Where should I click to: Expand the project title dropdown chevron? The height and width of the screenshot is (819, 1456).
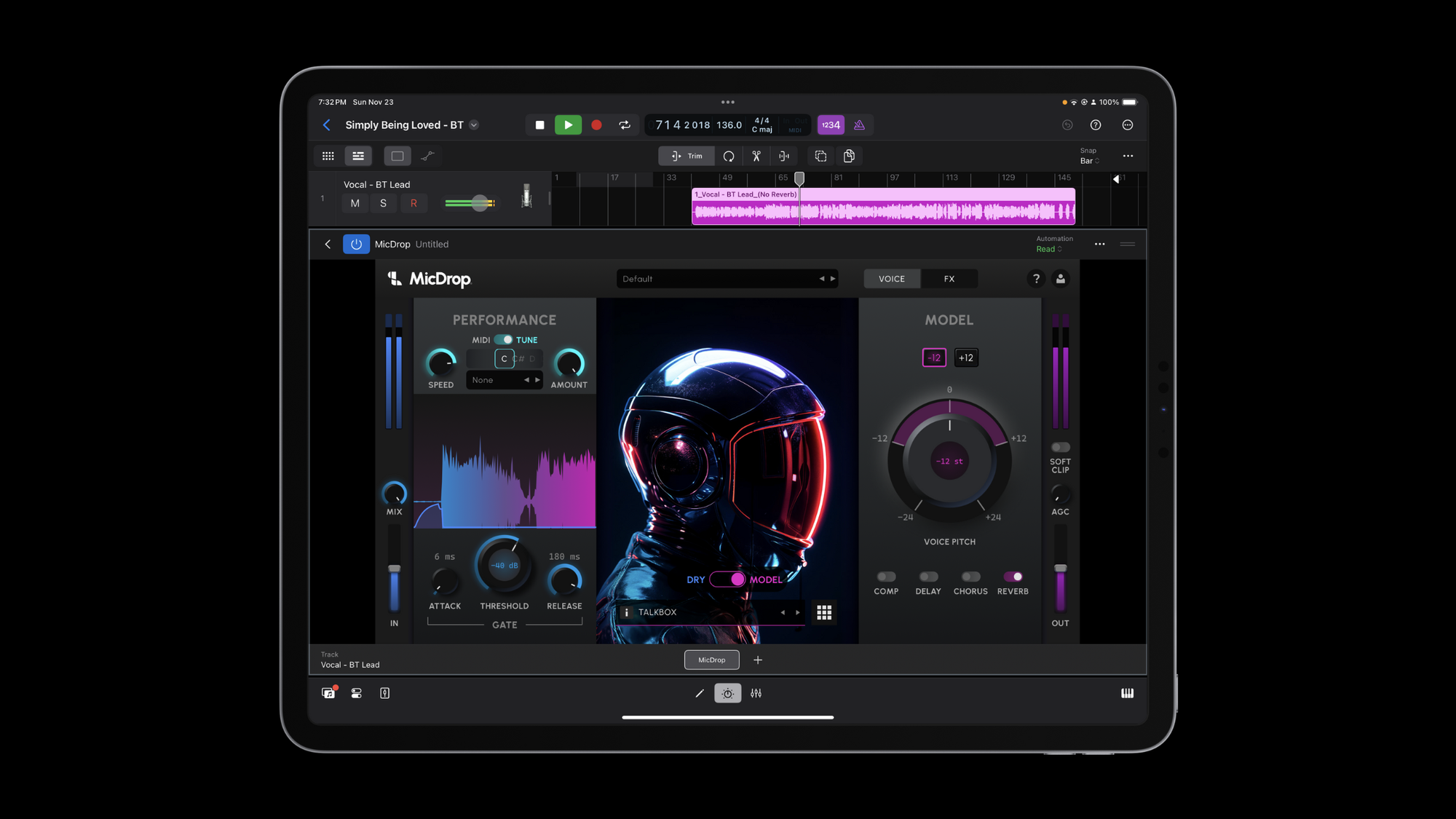pyautogui.click(x=474, y=125)
